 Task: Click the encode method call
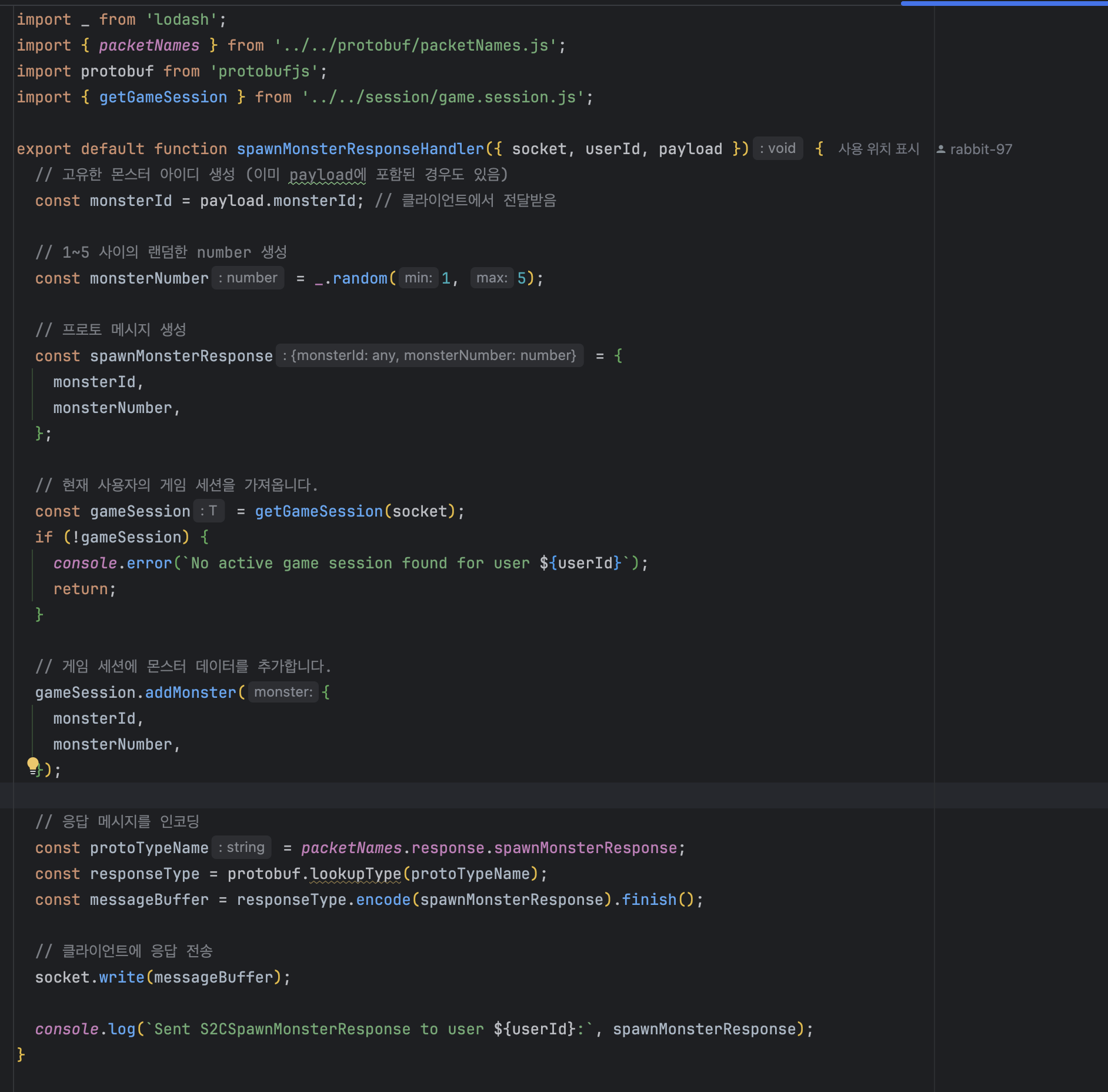(383, 900)
